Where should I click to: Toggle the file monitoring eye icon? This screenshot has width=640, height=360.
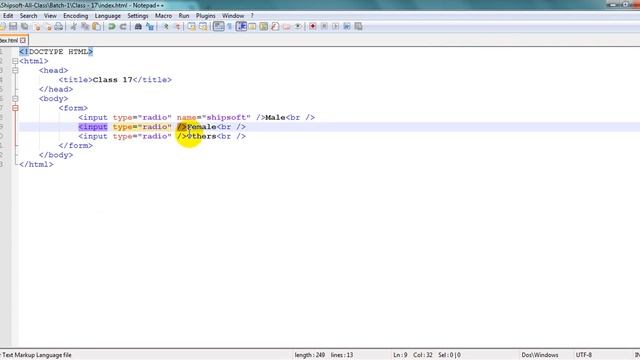click(298, 27)
